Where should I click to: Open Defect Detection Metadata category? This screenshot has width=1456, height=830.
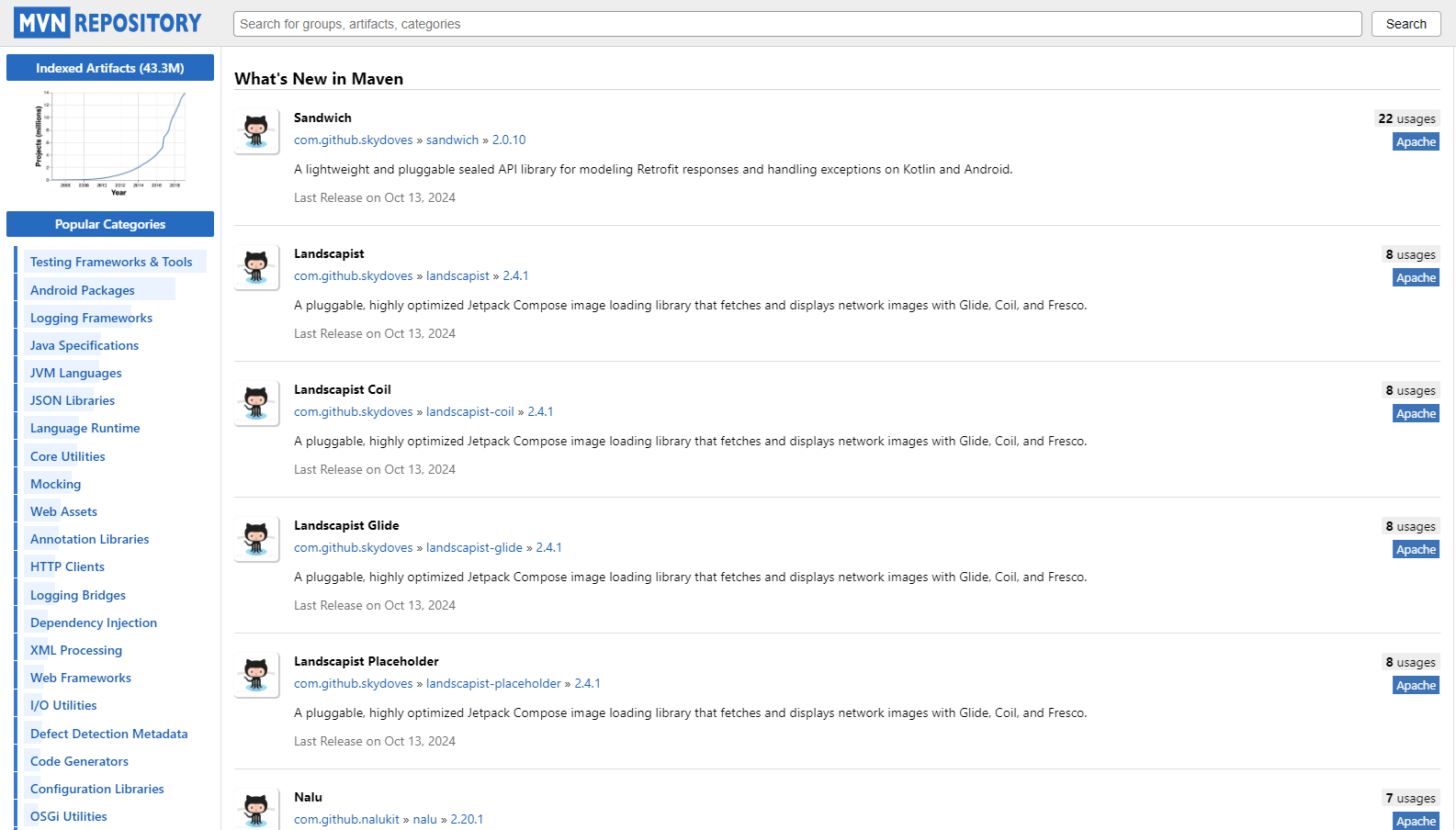(x=109, y=734)
